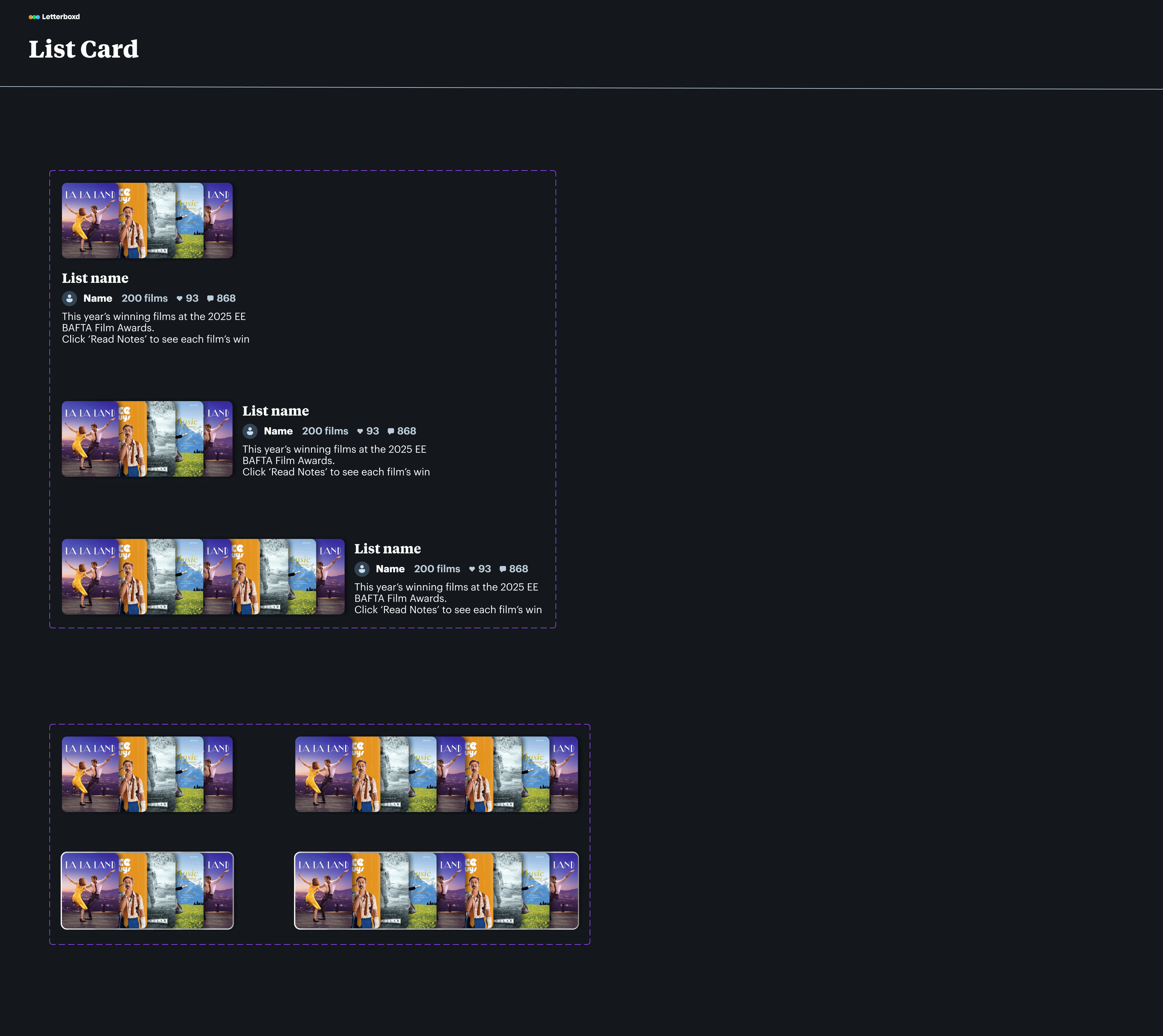Open 'List name' title under the stacked poster strip
The width and height of the screenshot is (1163, 1036).
click(x=95, y=278)
